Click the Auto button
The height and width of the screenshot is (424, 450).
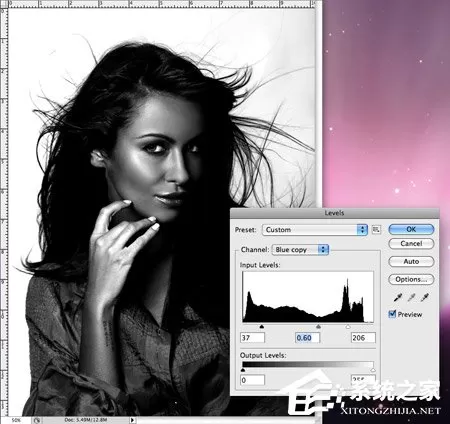click(411, 261)
